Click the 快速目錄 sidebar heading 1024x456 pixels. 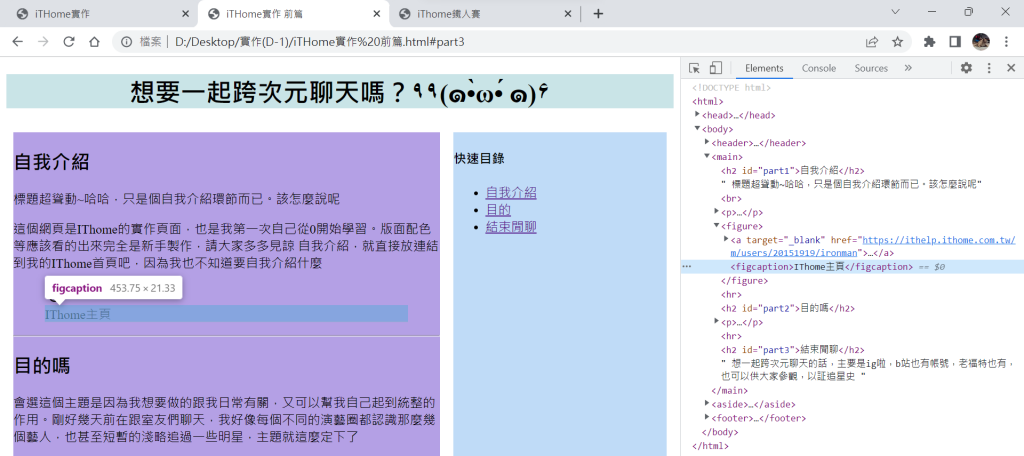coord(479,159)
